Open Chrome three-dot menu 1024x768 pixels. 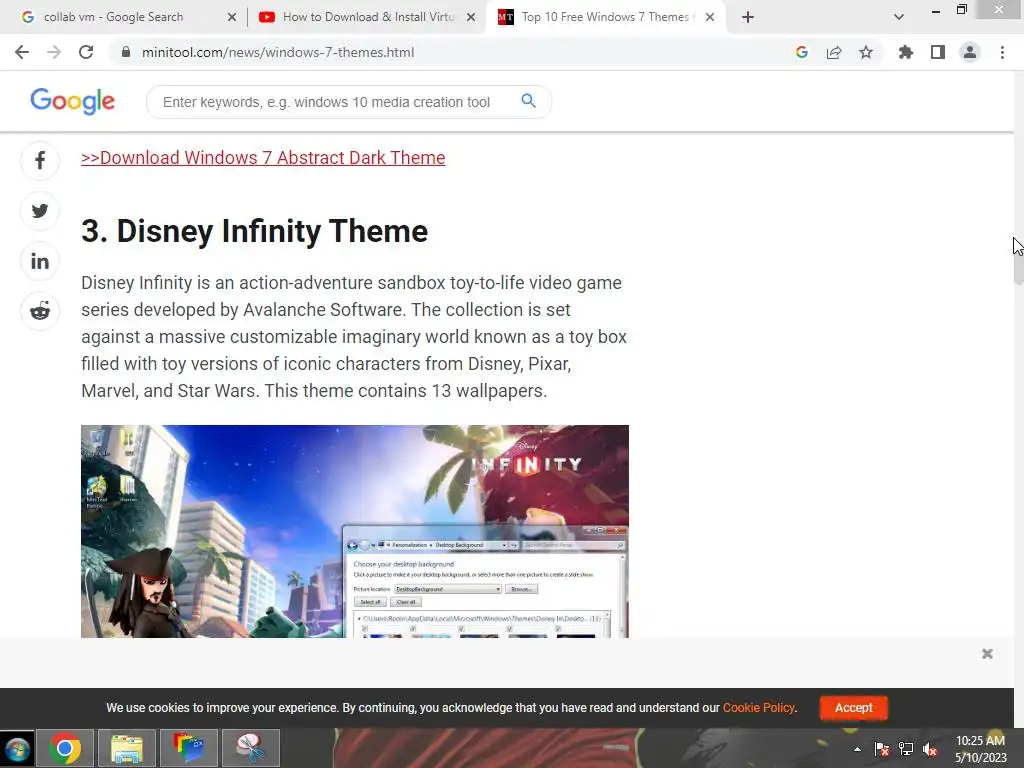pyautogui.click(x=1002, y=52)
